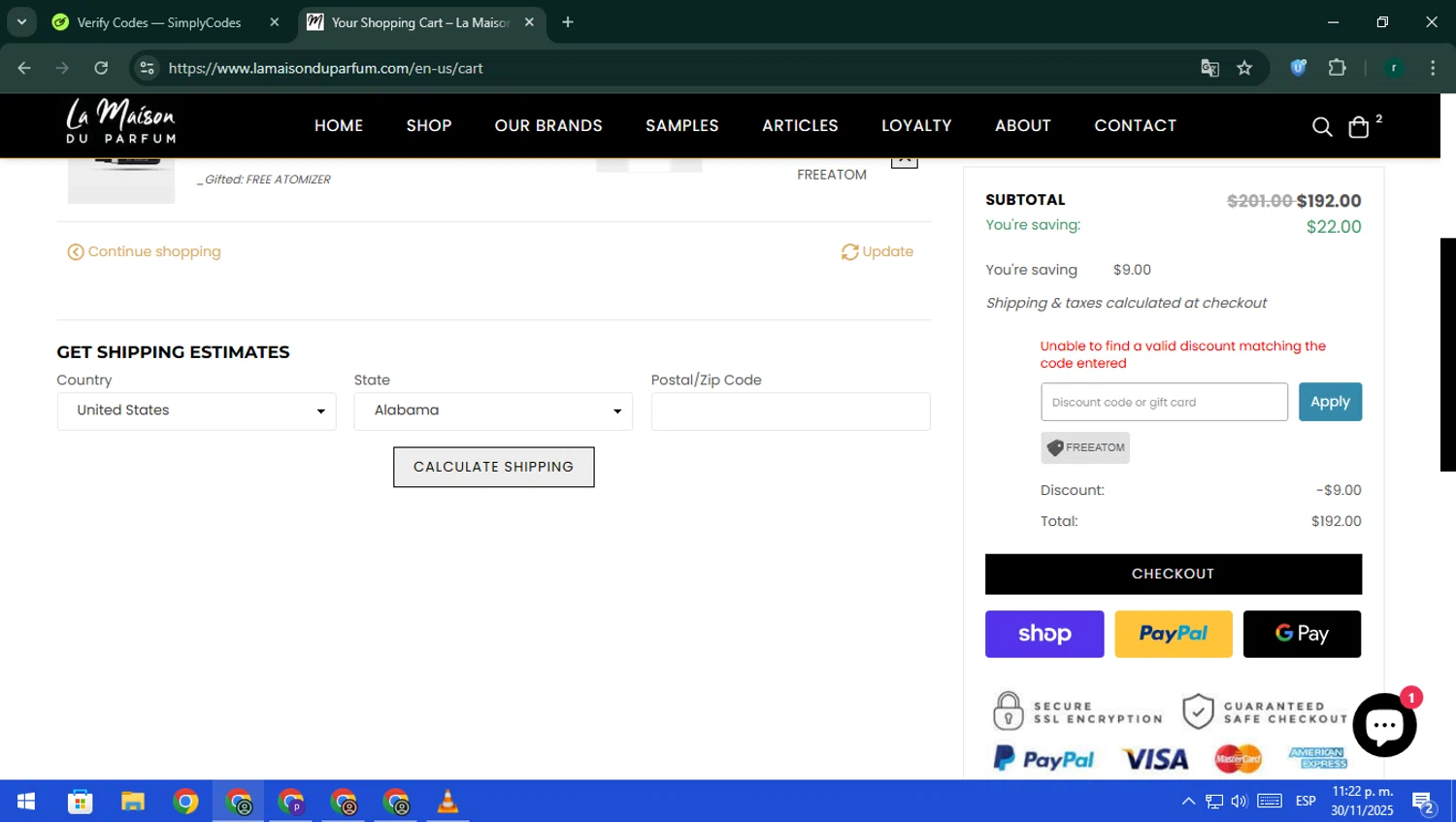Pay with Google Pay button
This screenshot has height=822, width=1456.
pyautogui.click(x=1302, y=634)
